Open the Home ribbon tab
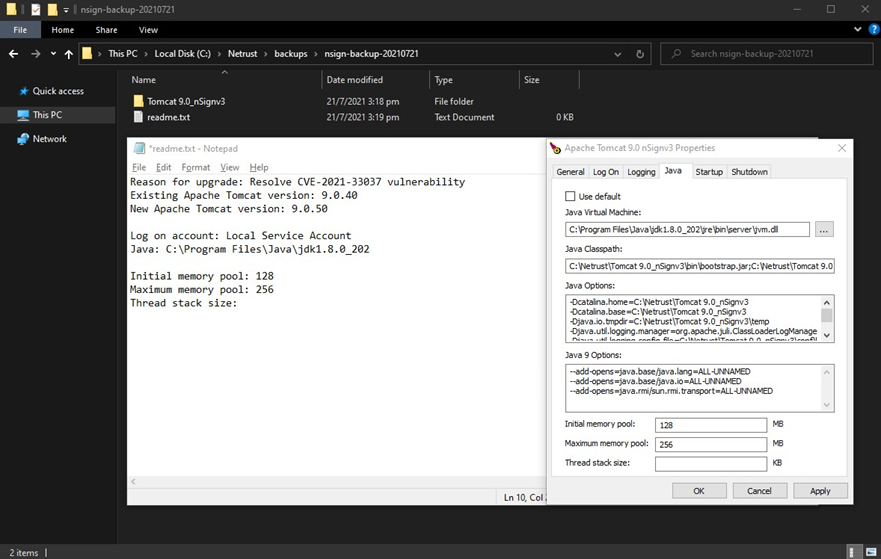This screenshot has width=881, height=559. (62, 30)
